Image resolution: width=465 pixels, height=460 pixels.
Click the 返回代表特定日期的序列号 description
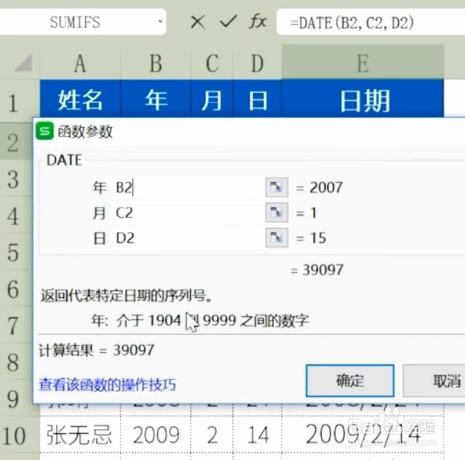pos(126,295)
